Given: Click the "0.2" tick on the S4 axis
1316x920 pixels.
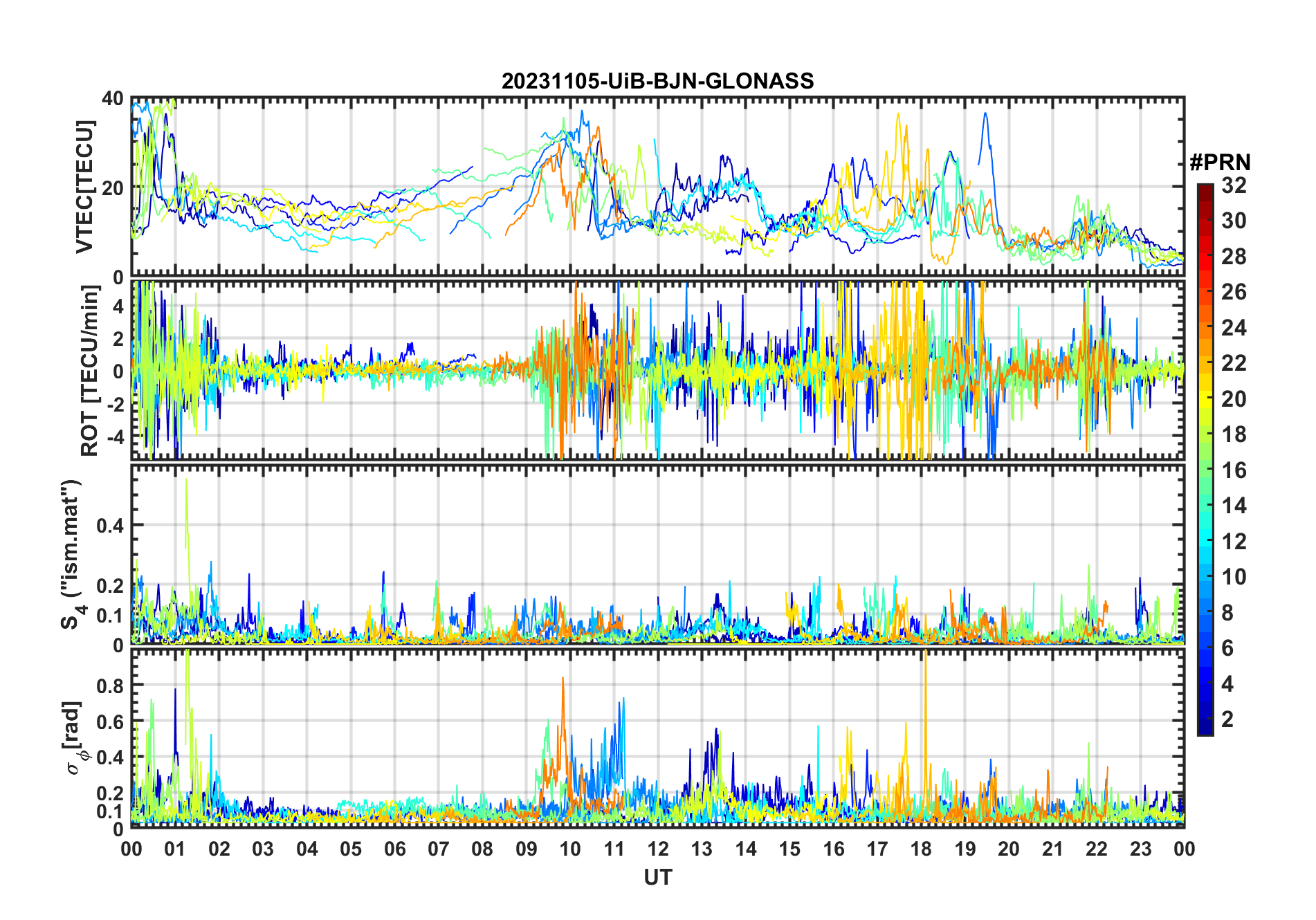Looking at the screenshot, I should coord(111,585).
